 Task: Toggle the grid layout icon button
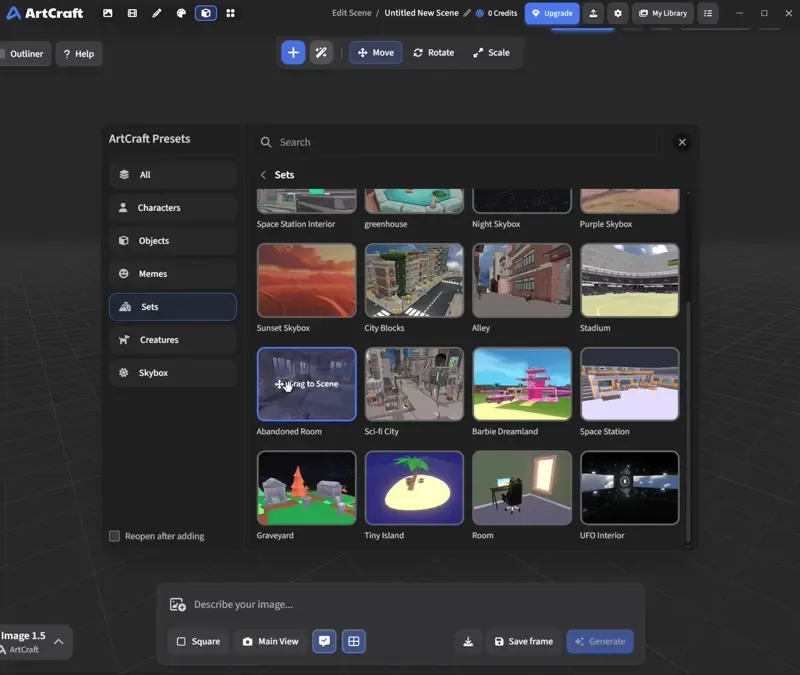[x=354, y=641]
